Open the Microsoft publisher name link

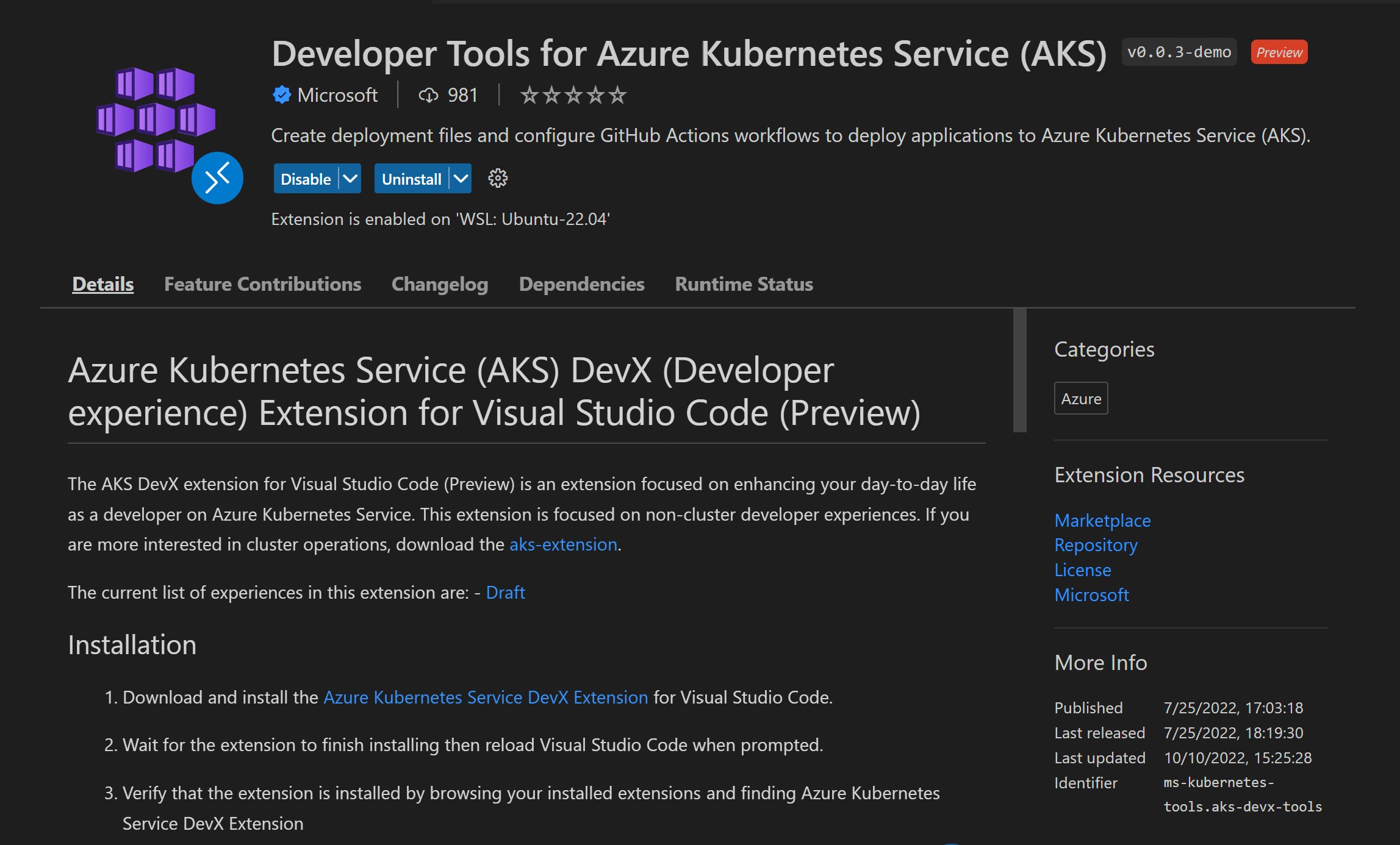tap(337, 95)
